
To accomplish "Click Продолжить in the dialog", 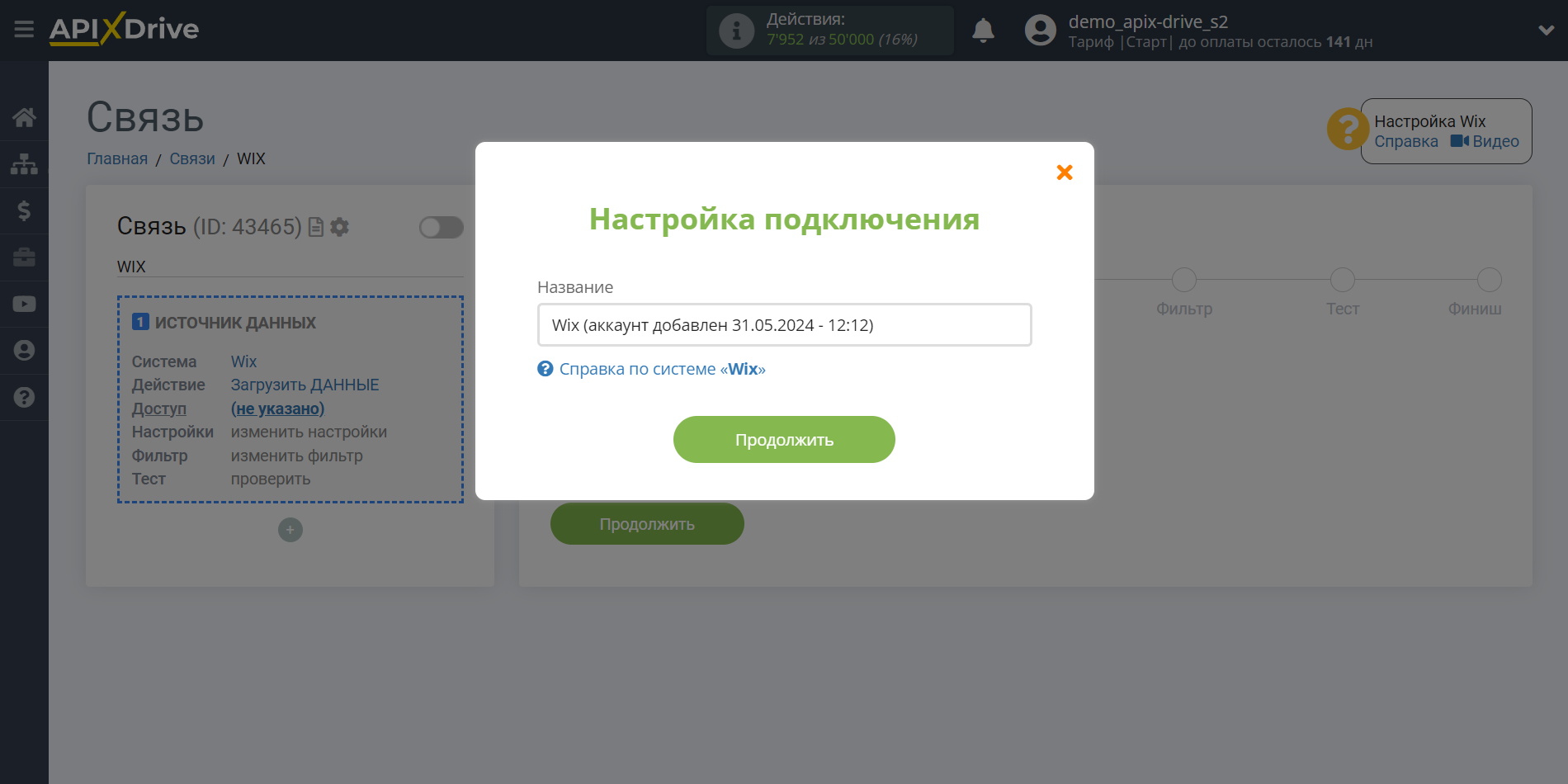I will click(x=784, y=439).
